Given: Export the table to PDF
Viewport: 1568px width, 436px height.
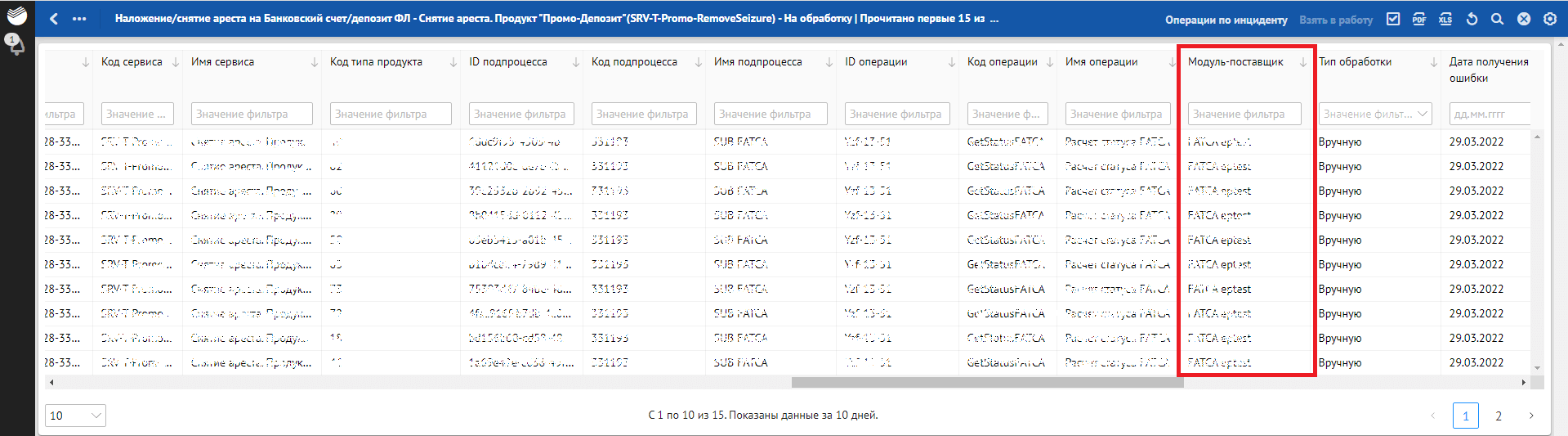Looking at the screenshot, I should 1419,19.
